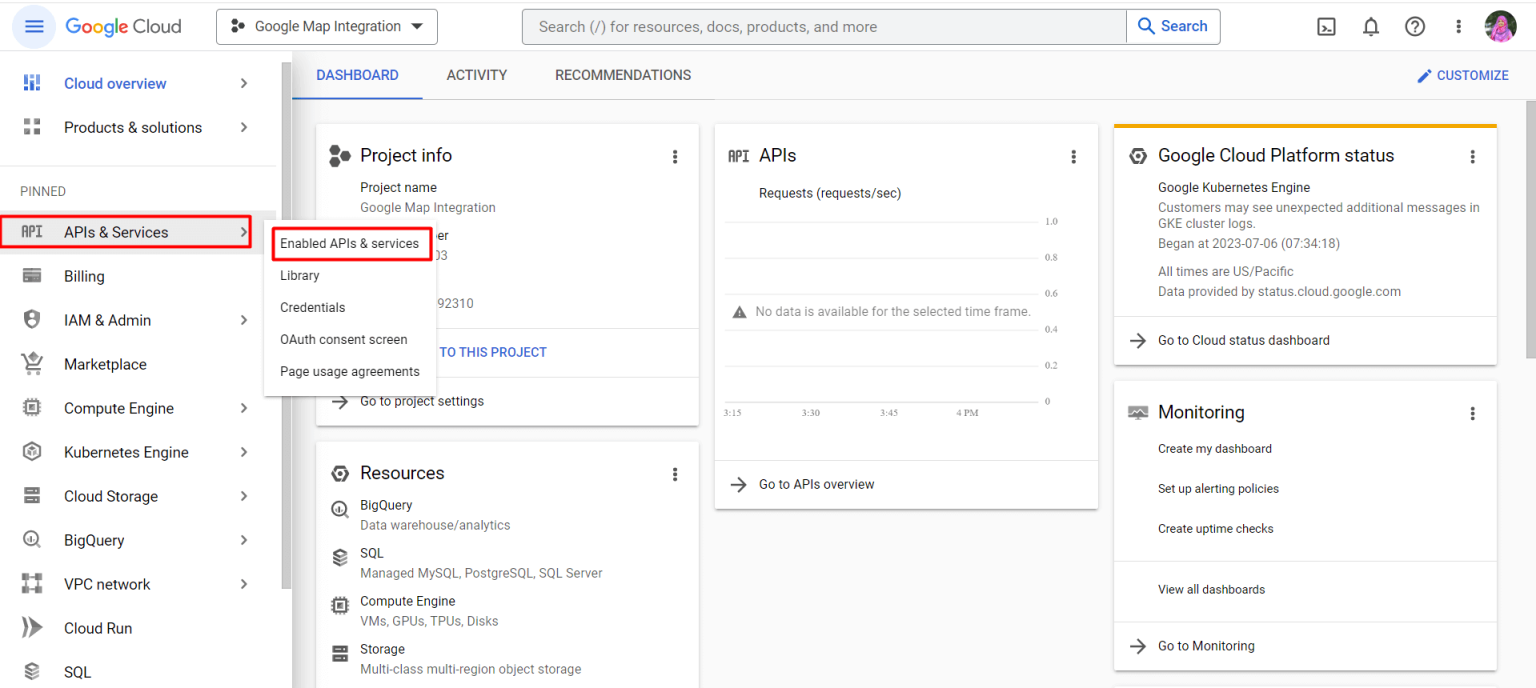Open Cloud Storage from the sidebar

click(112, 495)
